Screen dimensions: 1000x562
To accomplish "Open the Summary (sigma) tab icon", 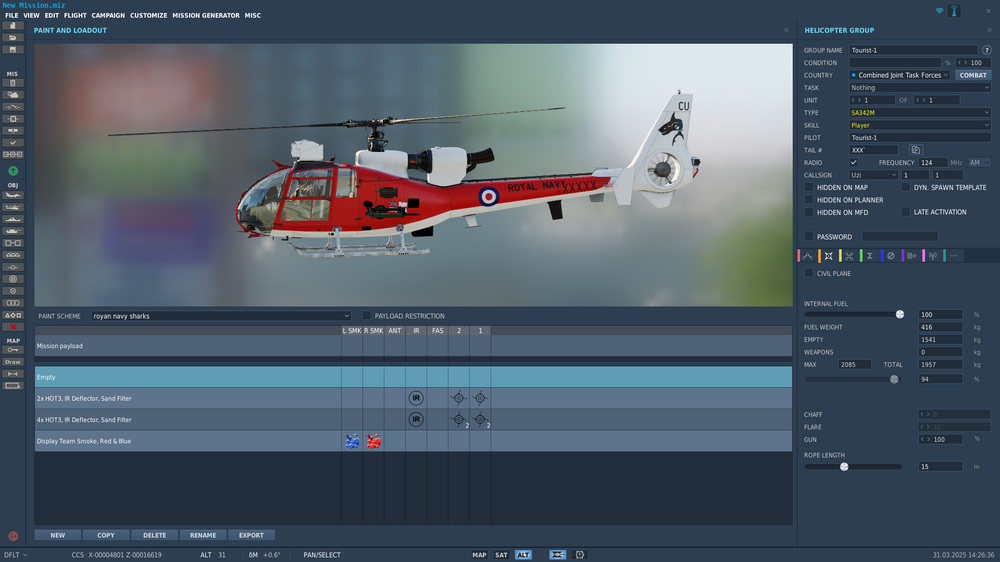I will click(870, 256).
